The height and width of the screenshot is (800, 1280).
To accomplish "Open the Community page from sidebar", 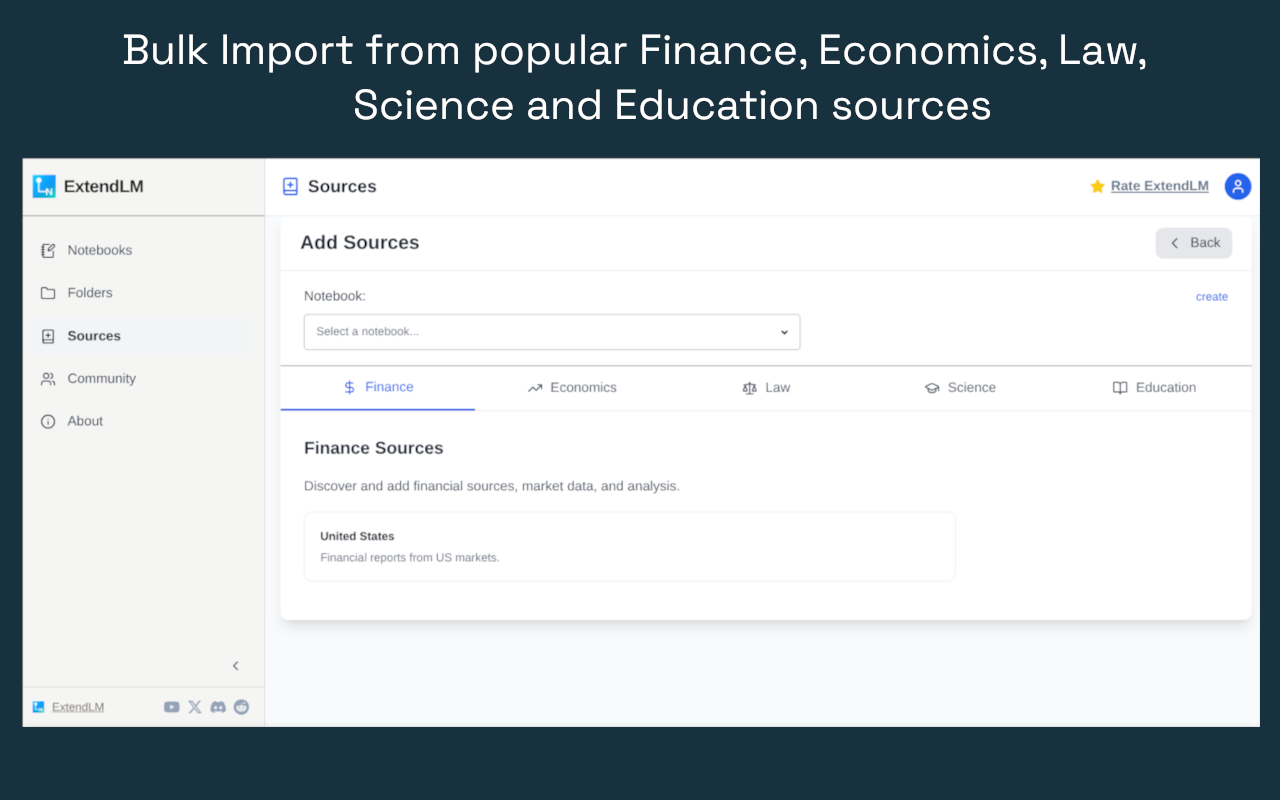I will 101,379.
